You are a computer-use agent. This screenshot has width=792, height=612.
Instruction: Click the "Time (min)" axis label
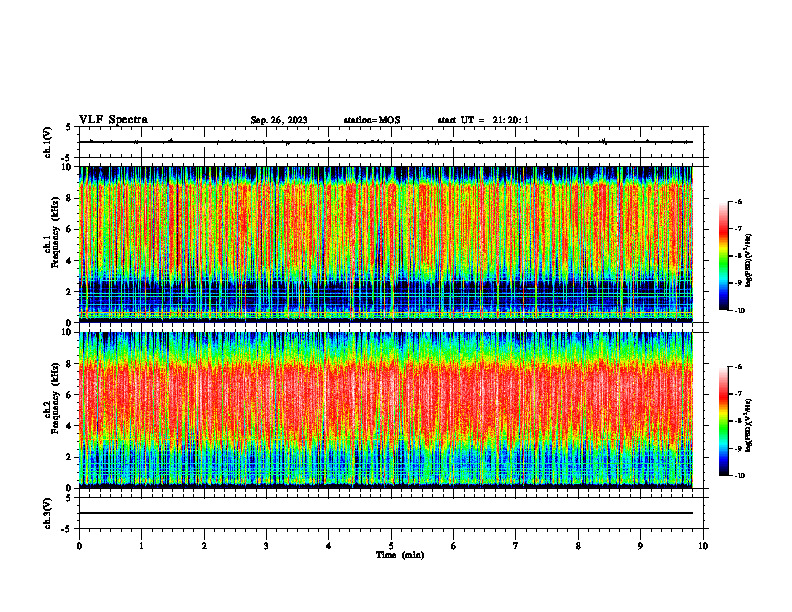(x=400, y=555)
